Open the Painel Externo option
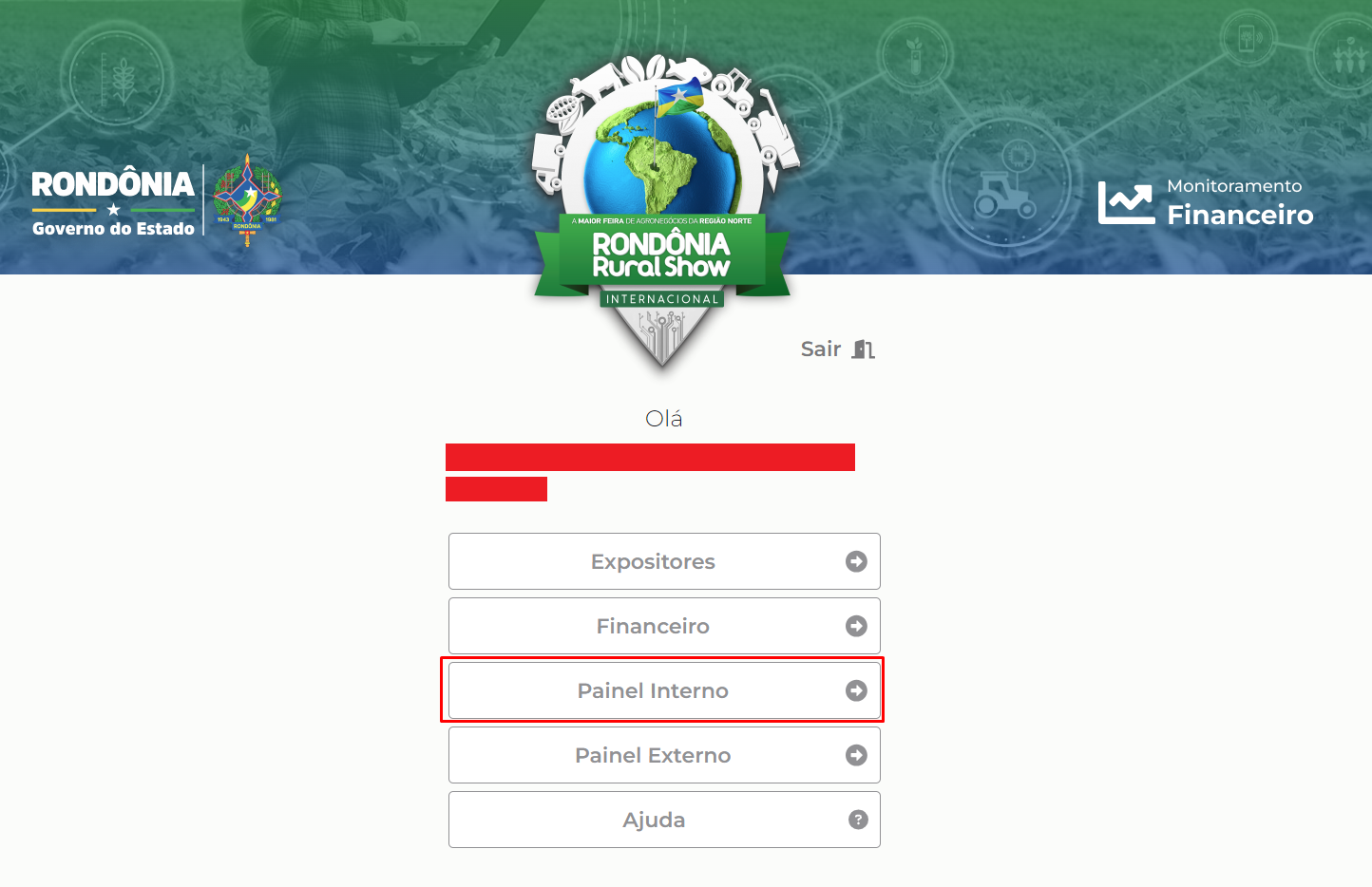Image resolution: width=1372 pixels, height=887 pixels. pos(664,755)
